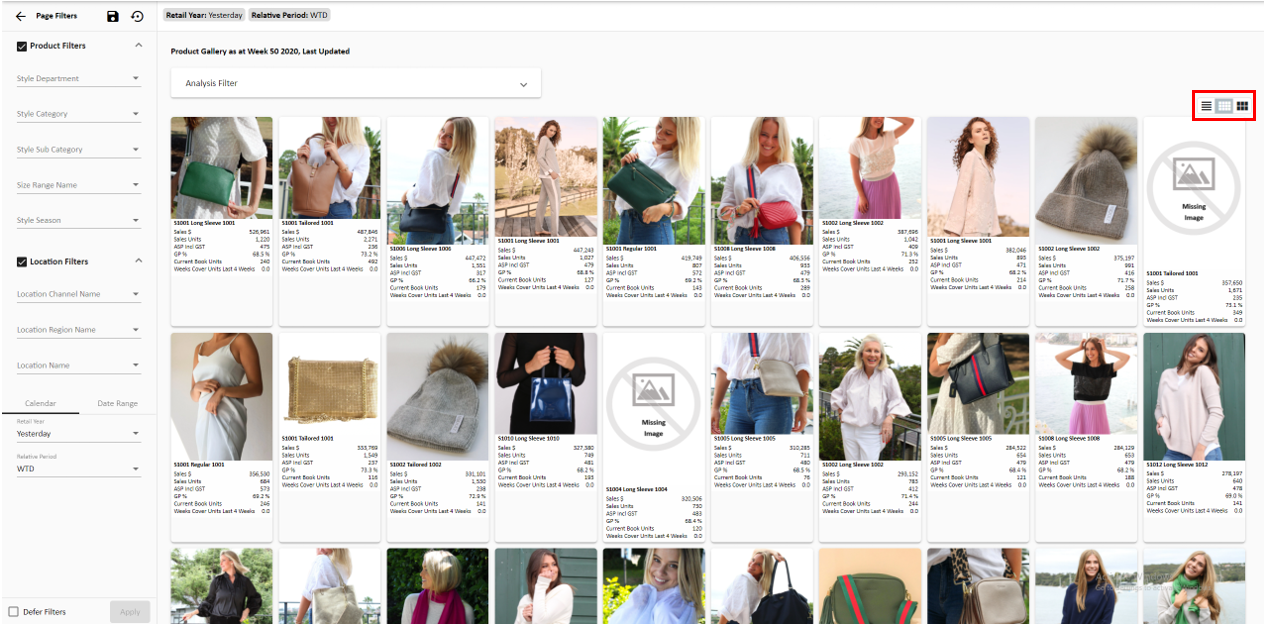The image size is (1264, 626).
Task: Click the save filters disk icon
Action: 112,17
